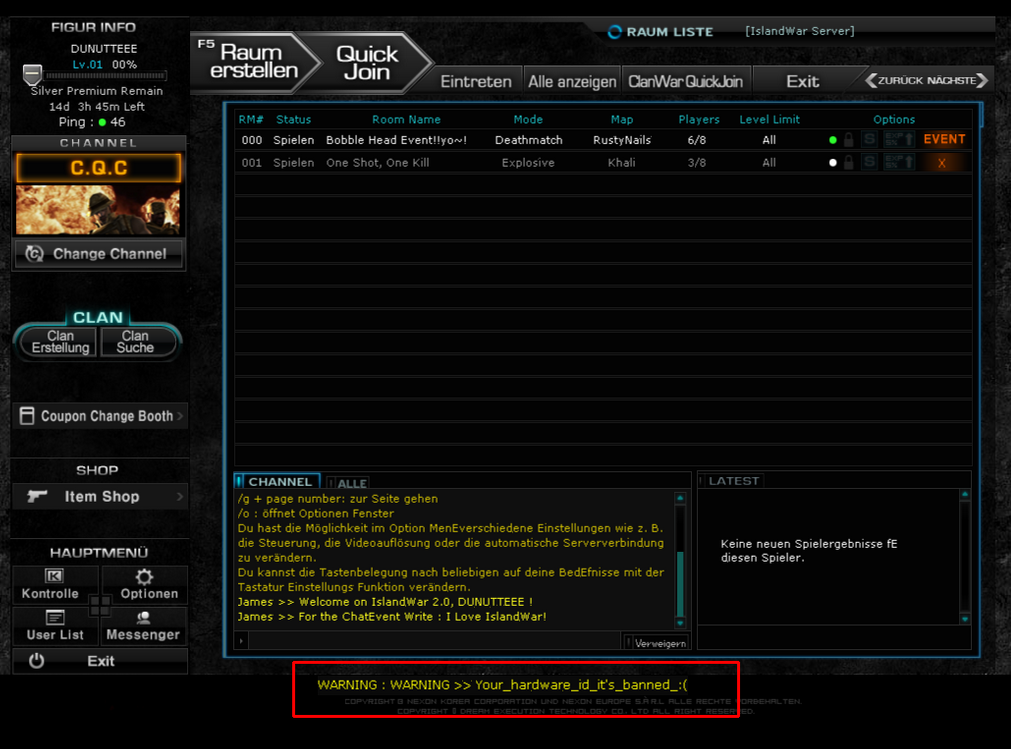The width and height of the screenshot is (1011, 749).
Task: Open the User List panel
Action: [x=55, y=625]
